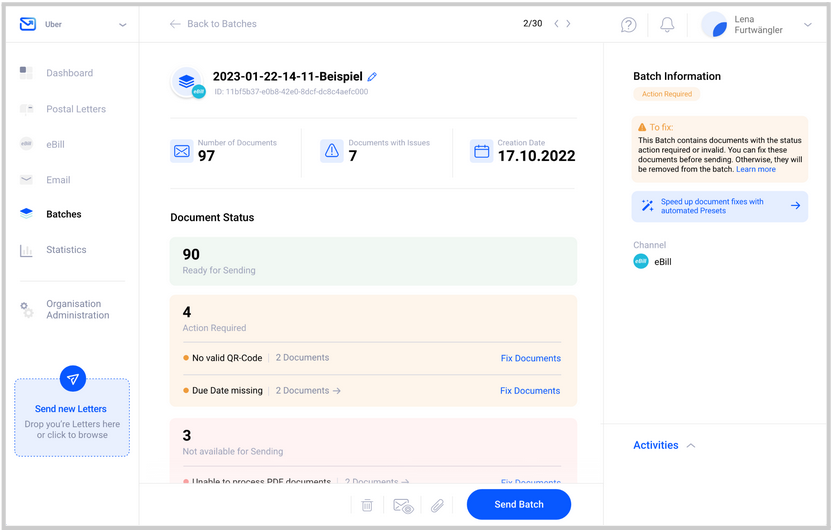The height and width of the screenshot is (530, 831).
Task: Delete batch with trash icon
Action: pyautogui.click(x=367, y=505)
